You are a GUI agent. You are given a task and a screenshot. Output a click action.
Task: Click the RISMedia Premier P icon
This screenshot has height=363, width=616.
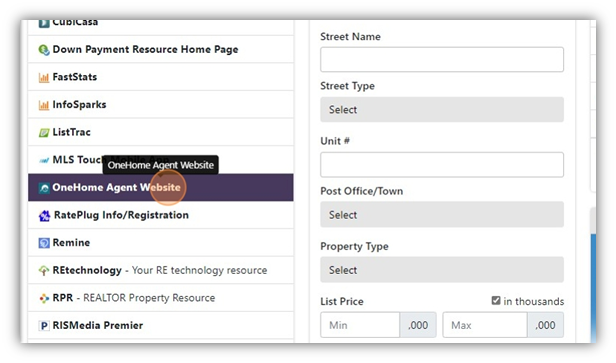coord(44,326)
